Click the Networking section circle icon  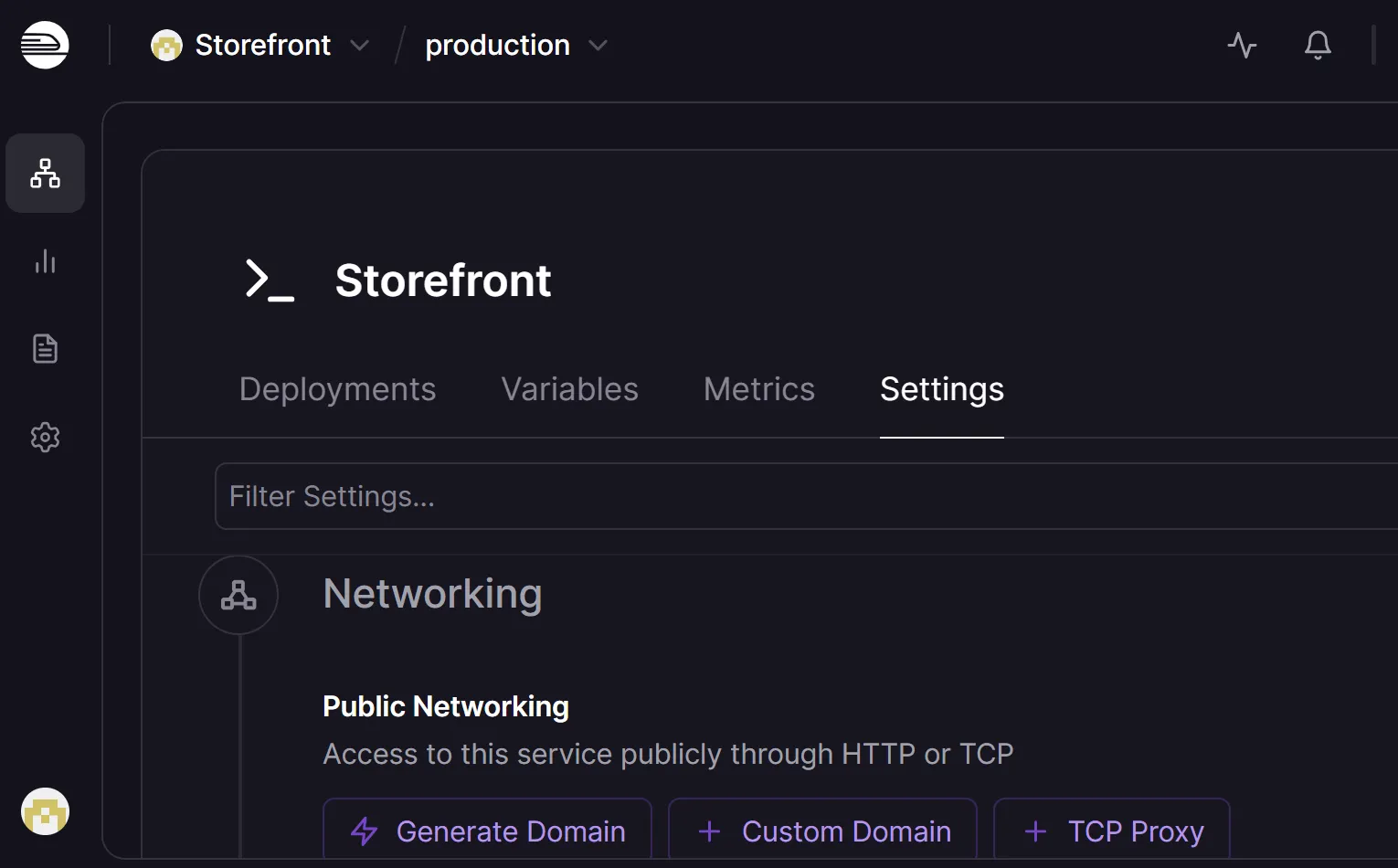pyautogui.click(x=238, y=595)
